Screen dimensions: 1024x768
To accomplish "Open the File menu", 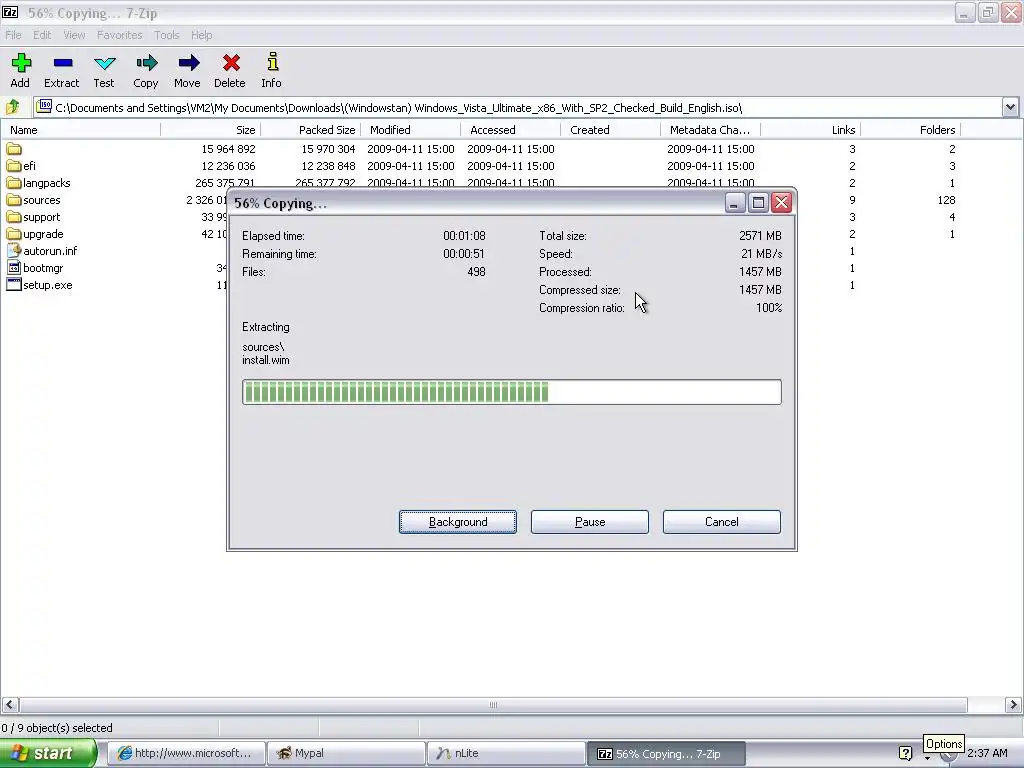I will point(13,35).
